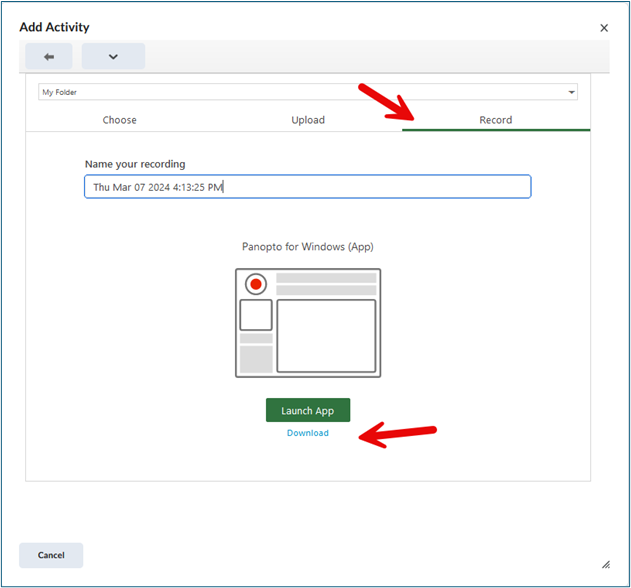Close the Add Activity dialog

pos(604,28)
